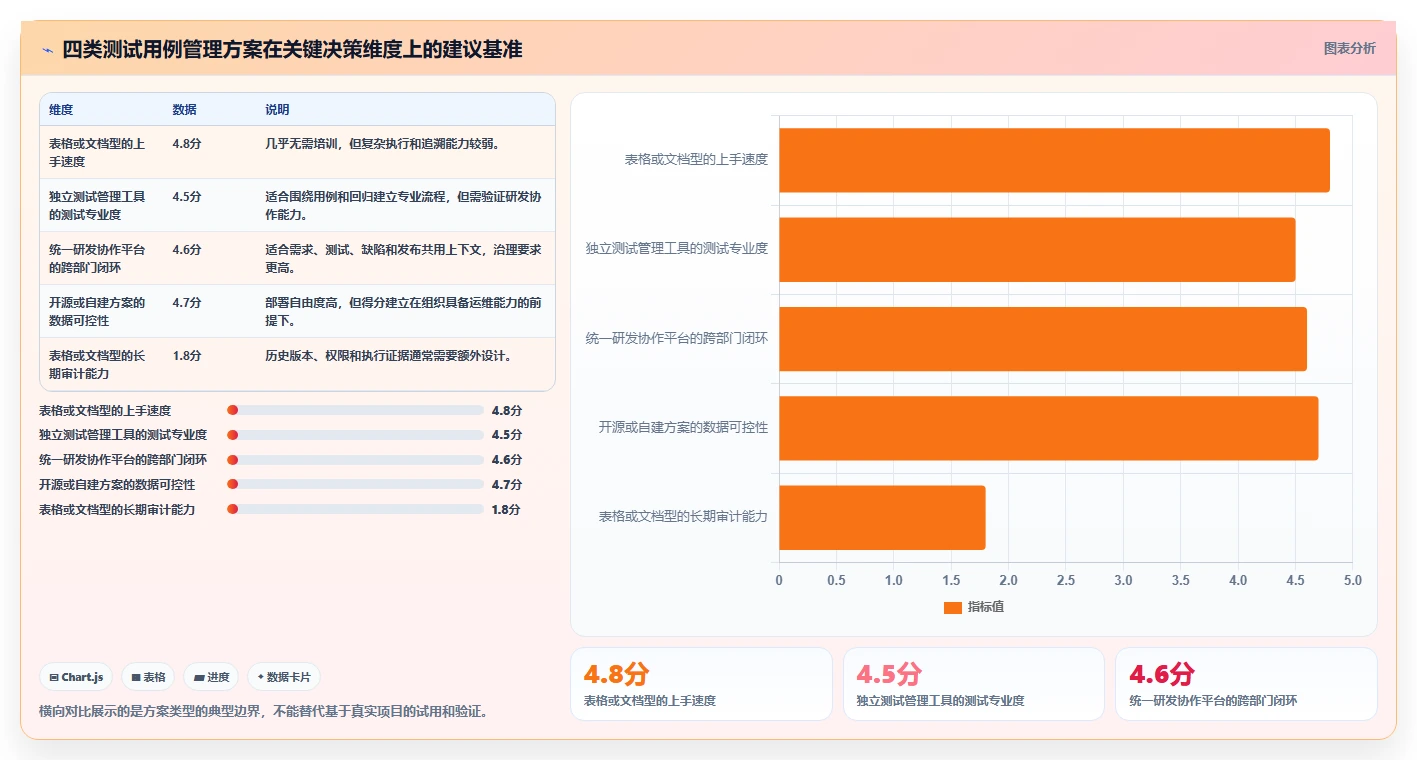Click the 说明 column header

[277, 110]
